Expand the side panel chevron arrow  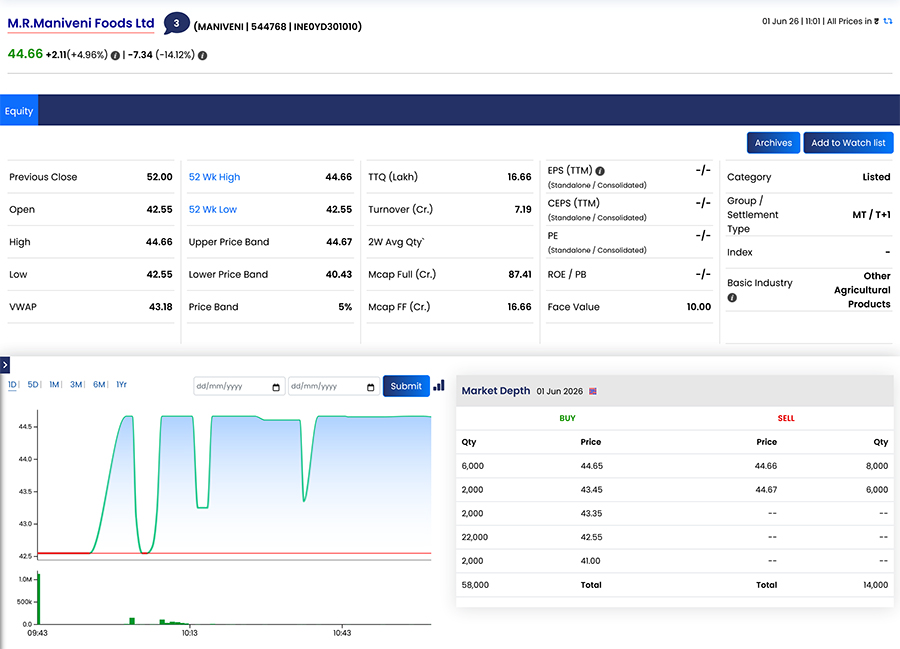(x=5, y=365)
